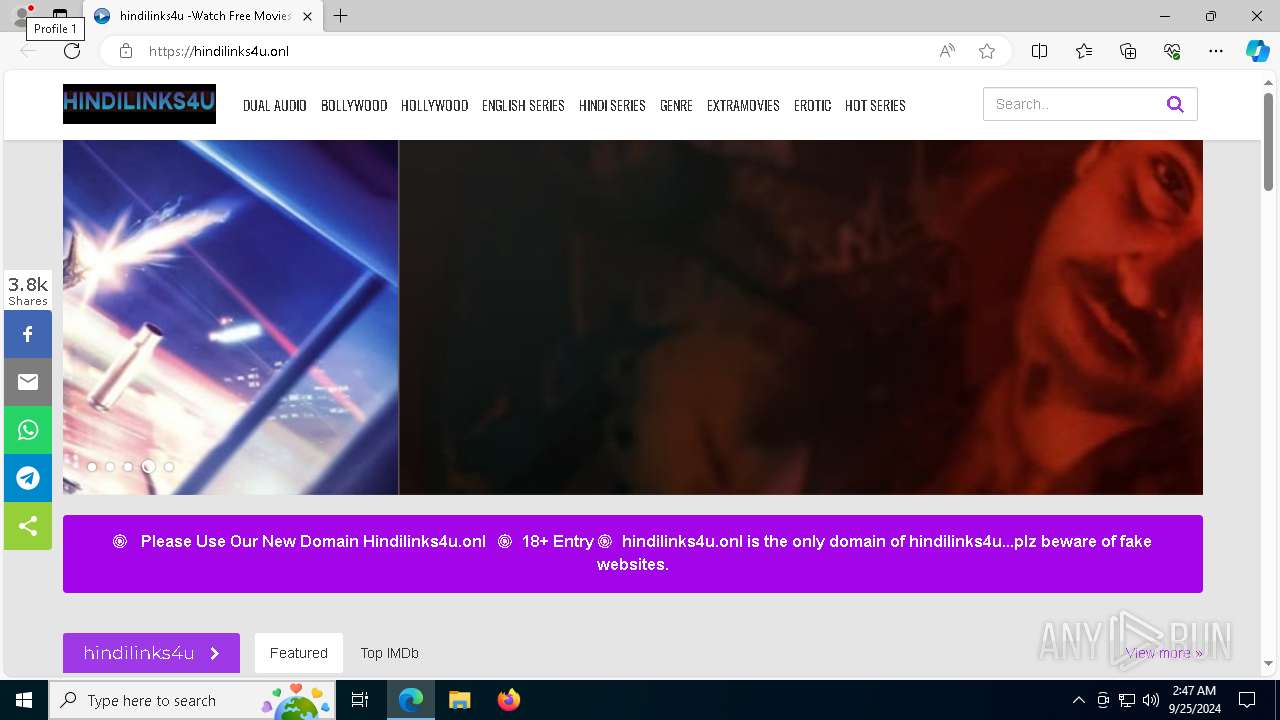Open HINDI SERIES menu
The image size is (1280, 720).
coord(612,105)
